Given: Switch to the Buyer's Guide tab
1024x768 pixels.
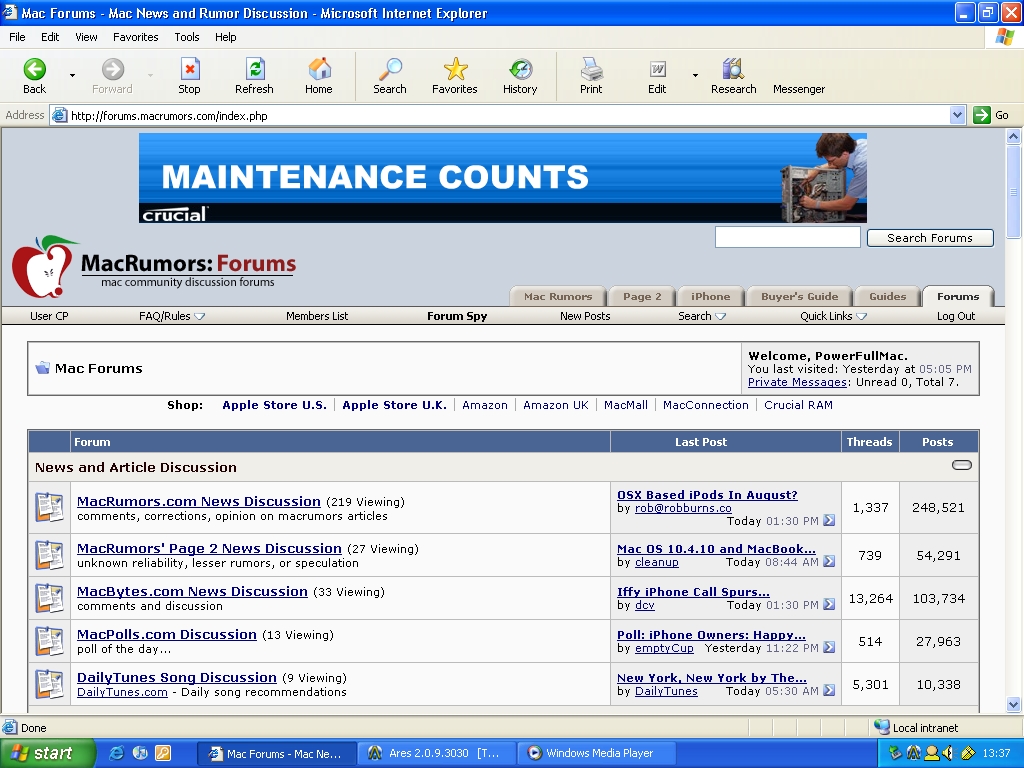Looking at the screenshot, I should [x=799, y=296].
